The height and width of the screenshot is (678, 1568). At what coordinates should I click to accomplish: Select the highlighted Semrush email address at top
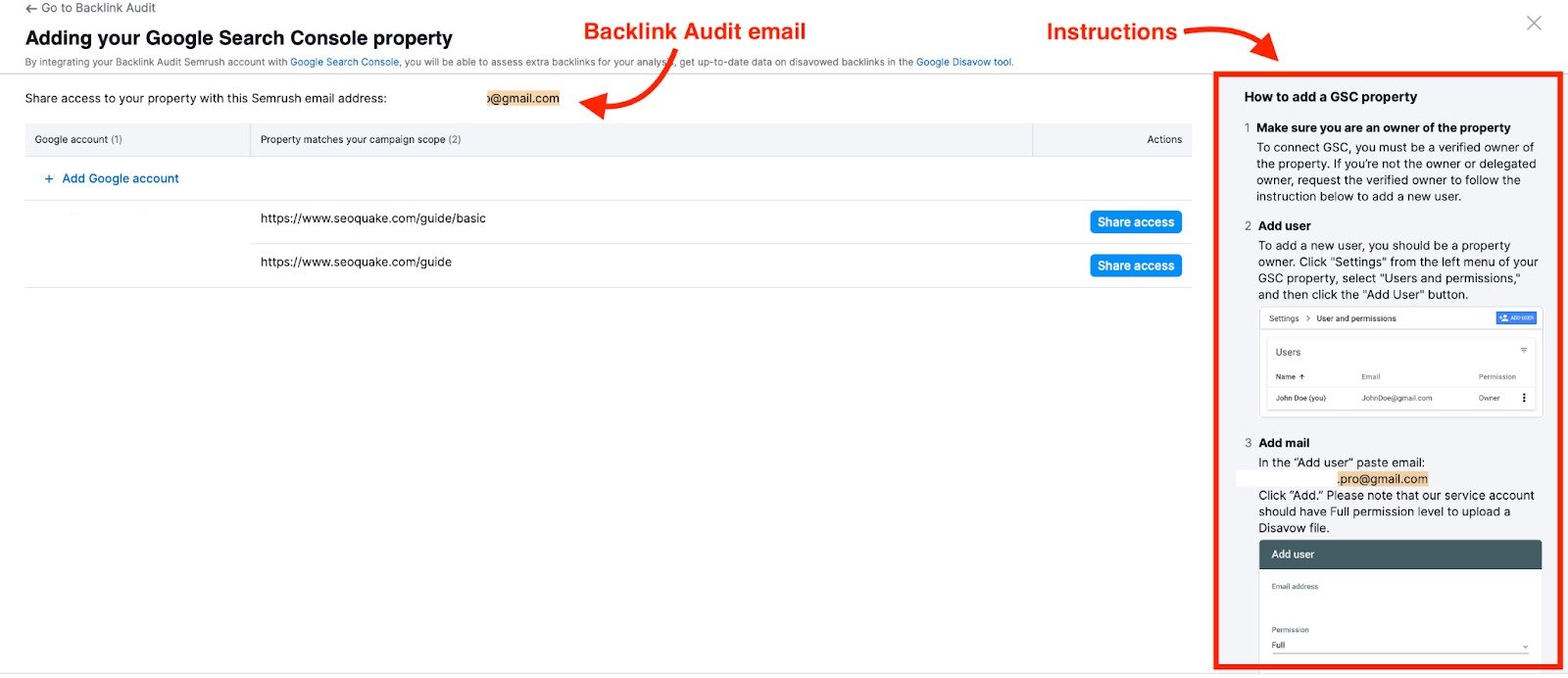[x=523, y=98]
